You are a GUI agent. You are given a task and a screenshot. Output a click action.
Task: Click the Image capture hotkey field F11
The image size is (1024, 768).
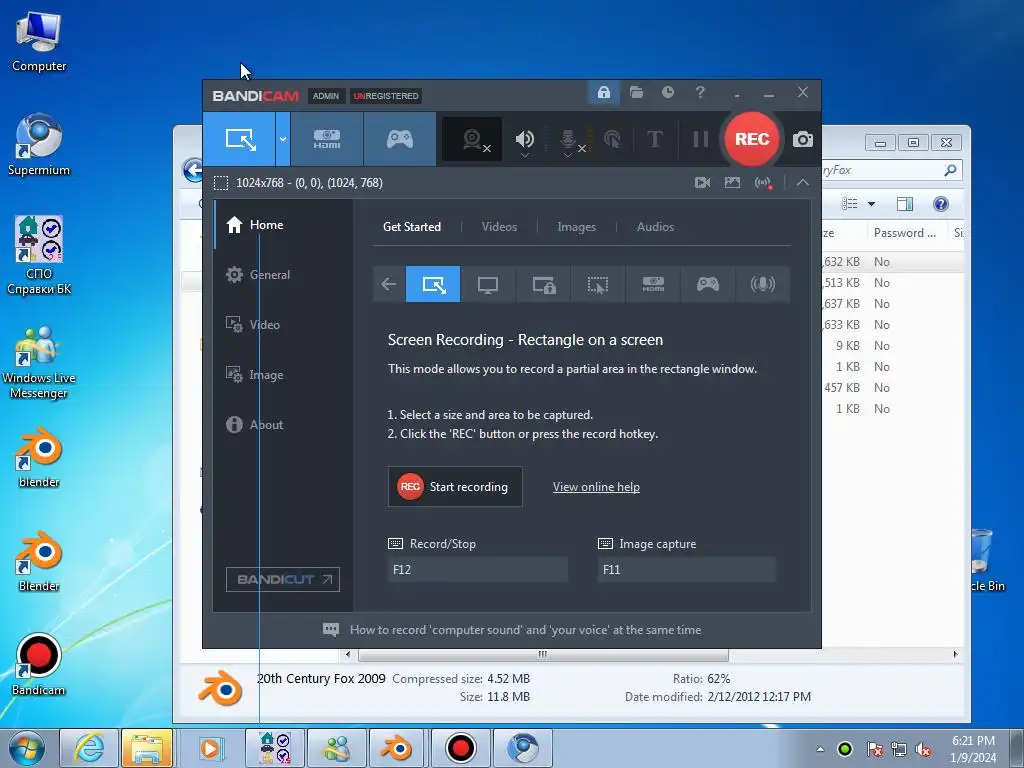tap(686, 569)
